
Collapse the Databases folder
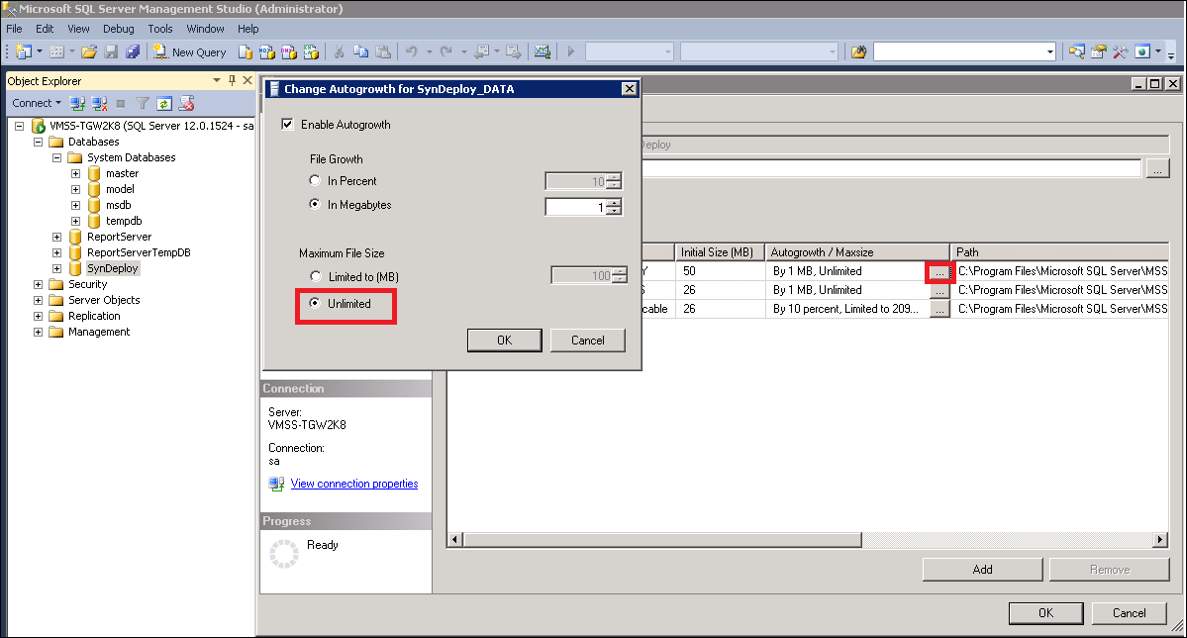[38, 142]
